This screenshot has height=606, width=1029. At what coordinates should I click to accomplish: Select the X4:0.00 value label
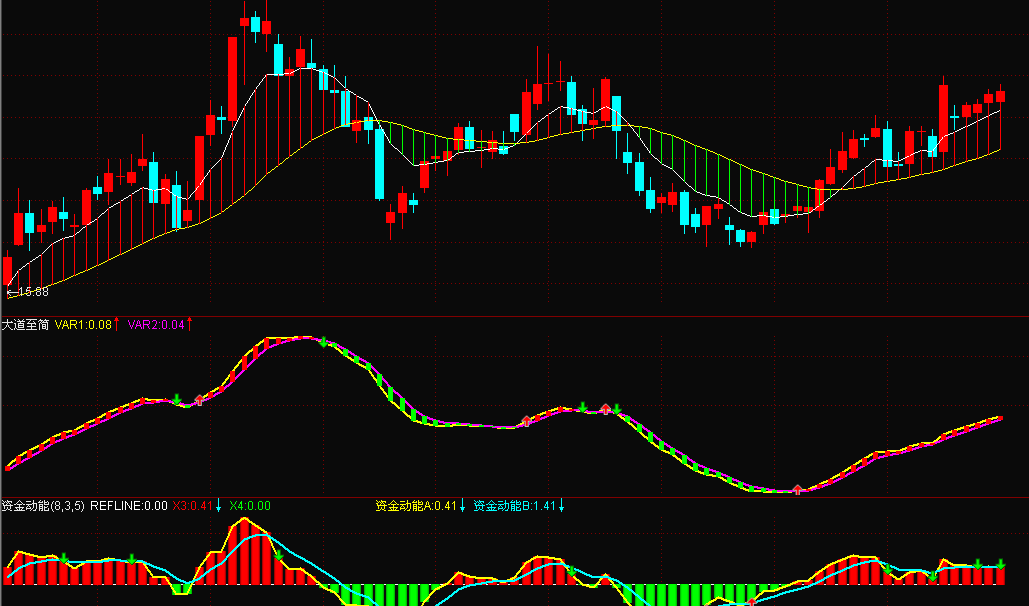pos(249,506)
